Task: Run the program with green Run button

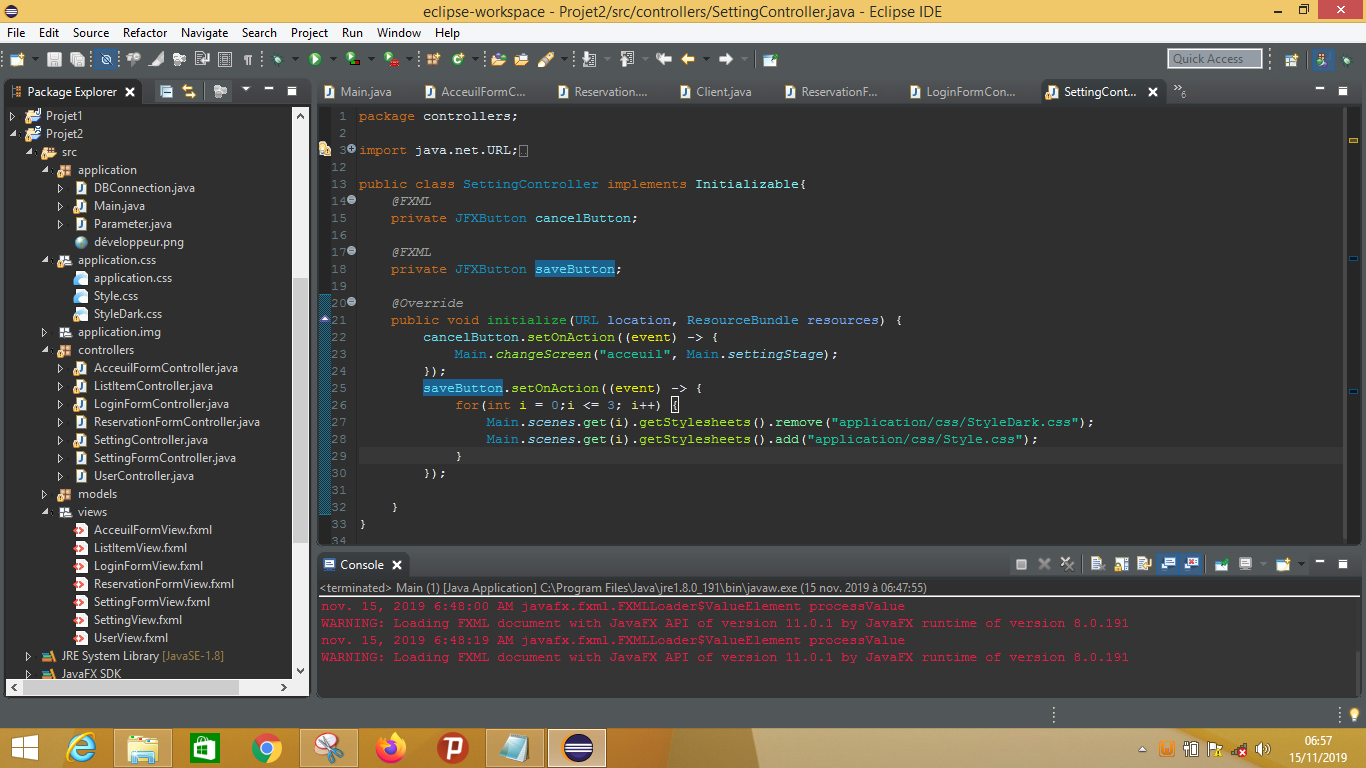Action: (x=315, y=59)
